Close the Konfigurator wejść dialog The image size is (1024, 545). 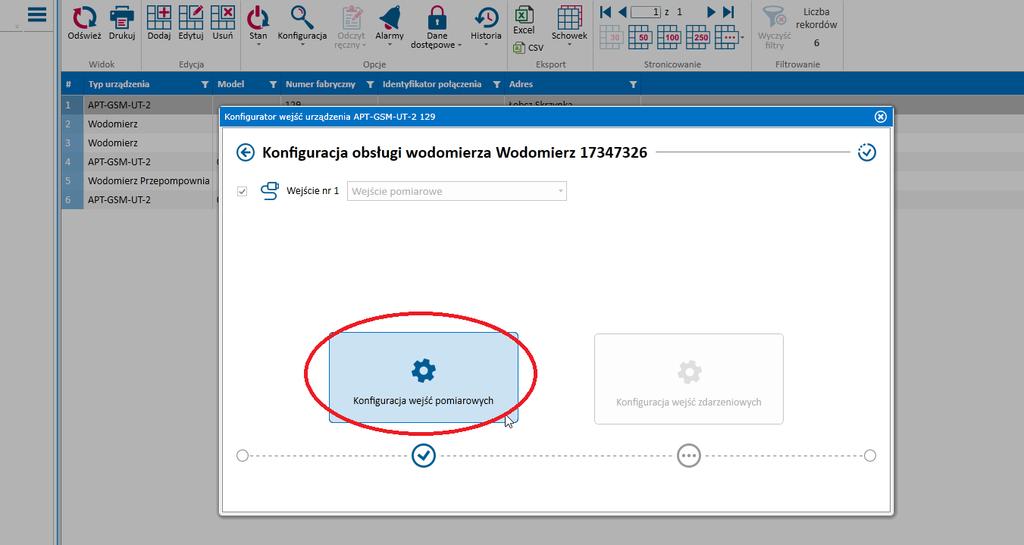(880, 116)
